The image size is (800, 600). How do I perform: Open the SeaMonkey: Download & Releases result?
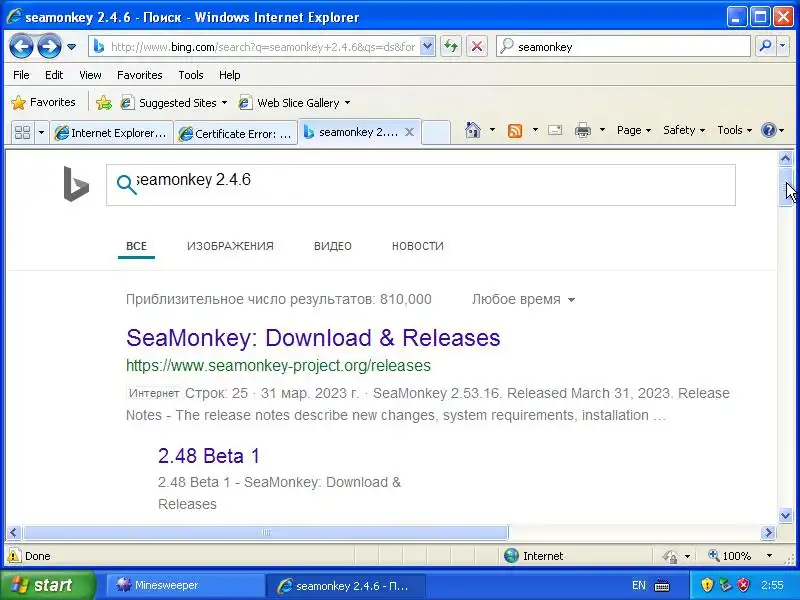[313, 338]
